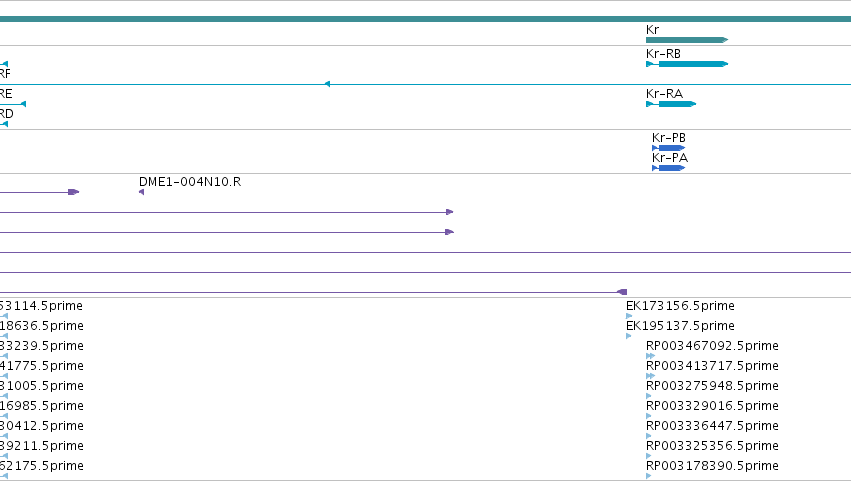The height and width of the screenshot is (481, 851).
Task: Click the Kr-RB transcript label
Action: coord(663,54)
